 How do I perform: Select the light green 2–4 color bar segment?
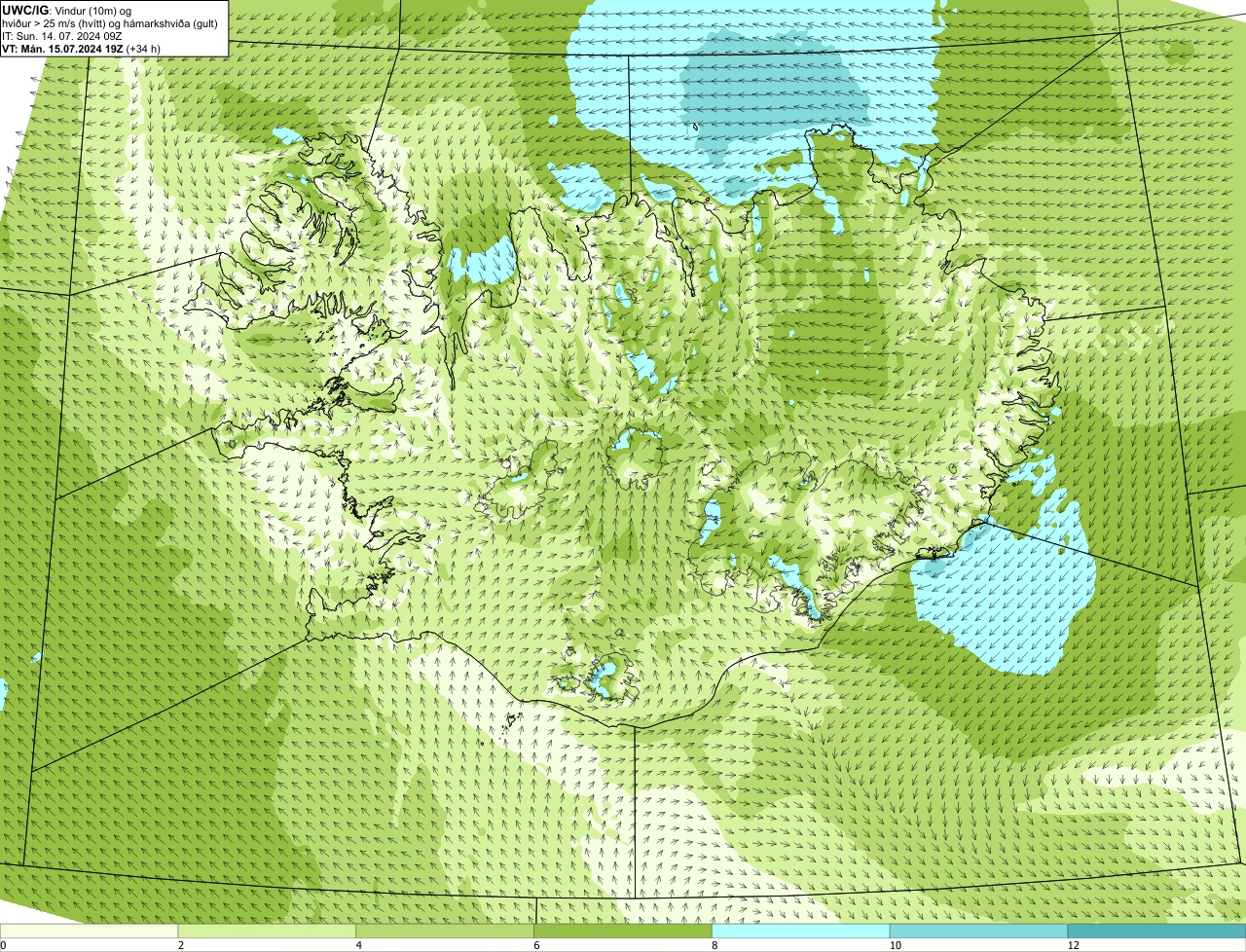click(x=268, y=932)
